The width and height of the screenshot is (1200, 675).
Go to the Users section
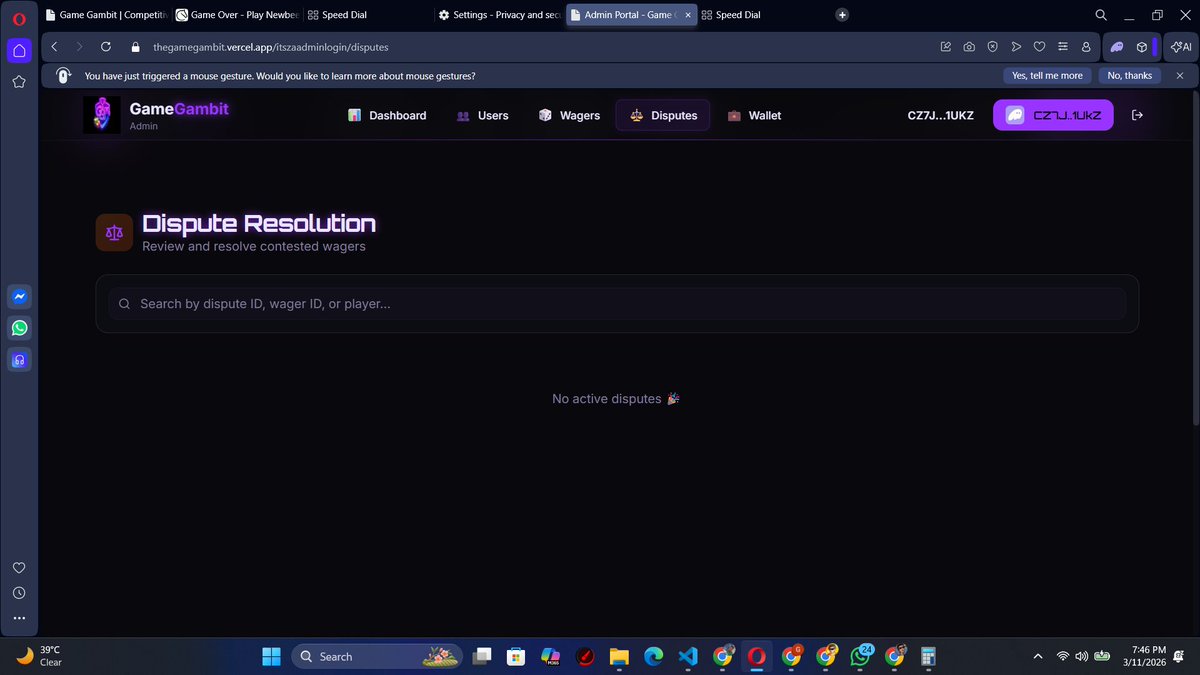pos(482,115)
